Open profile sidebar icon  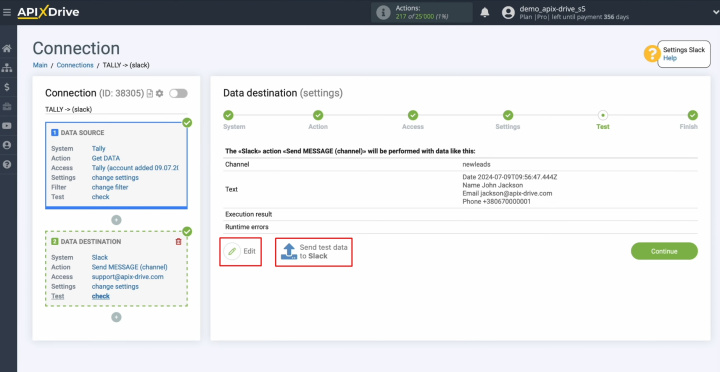[x=7, y=145]
